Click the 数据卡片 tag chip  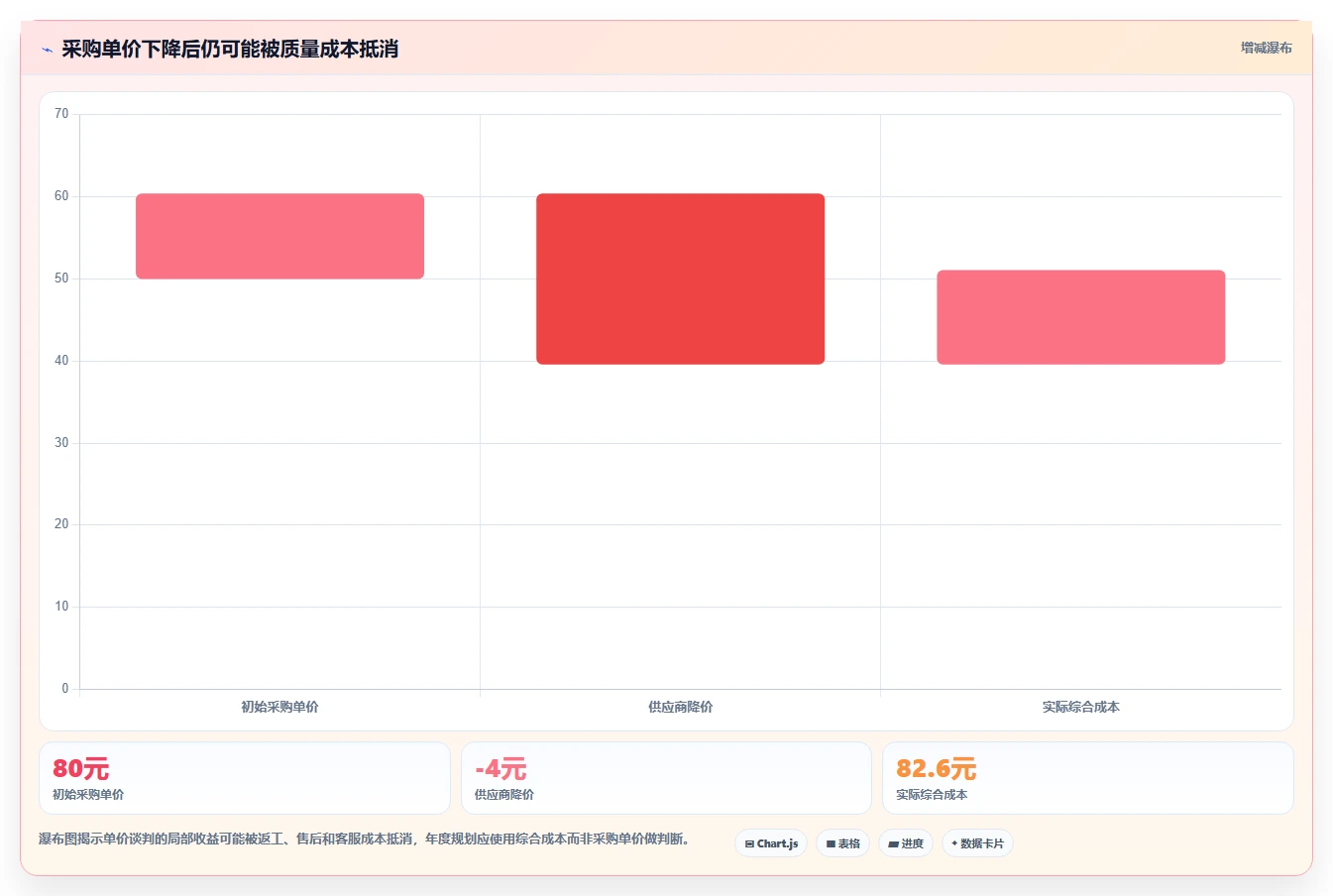pos(977,843)
